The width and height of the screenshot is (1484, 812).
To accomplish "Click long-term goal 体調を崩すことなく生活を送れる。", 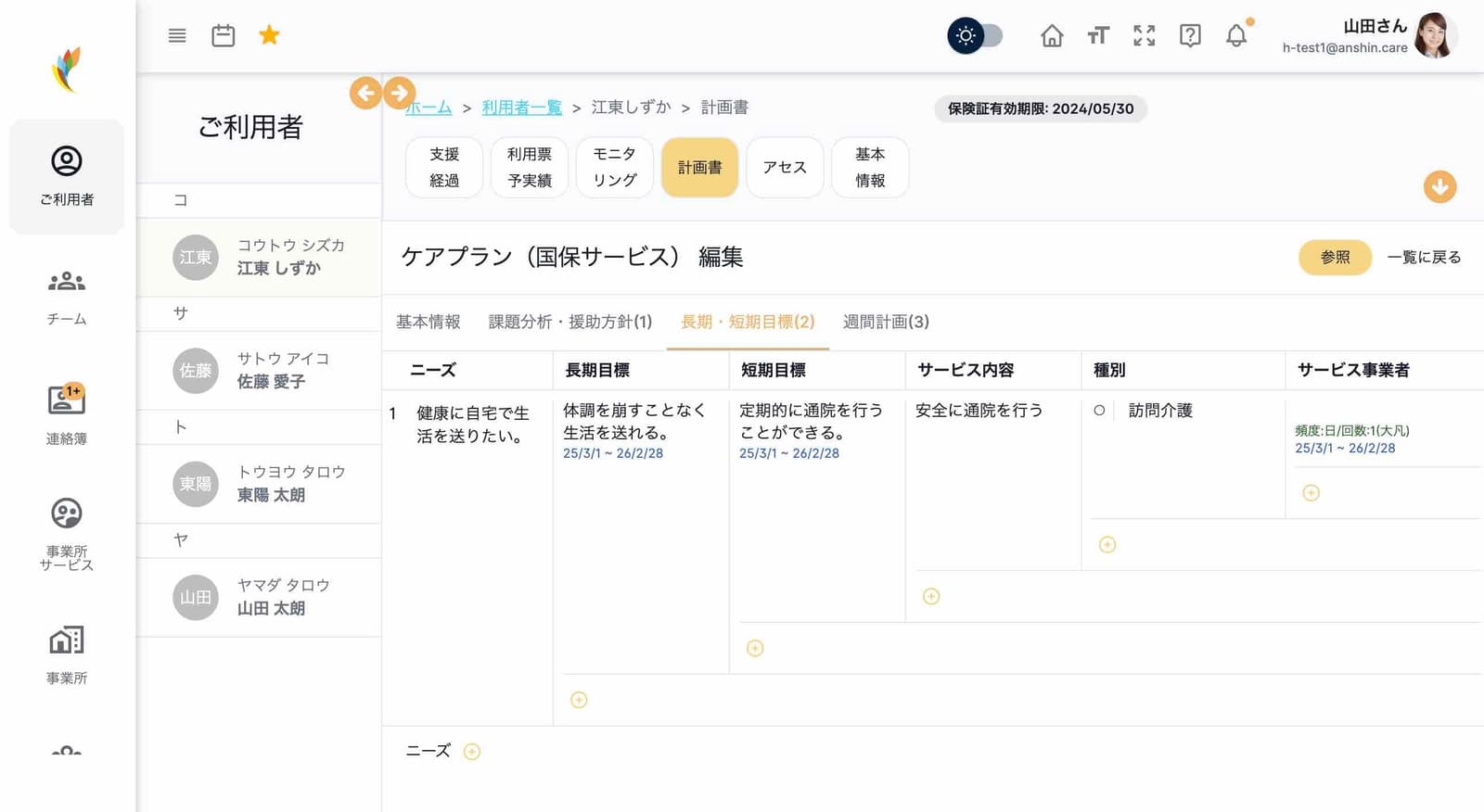I will (x=634, y=422).
